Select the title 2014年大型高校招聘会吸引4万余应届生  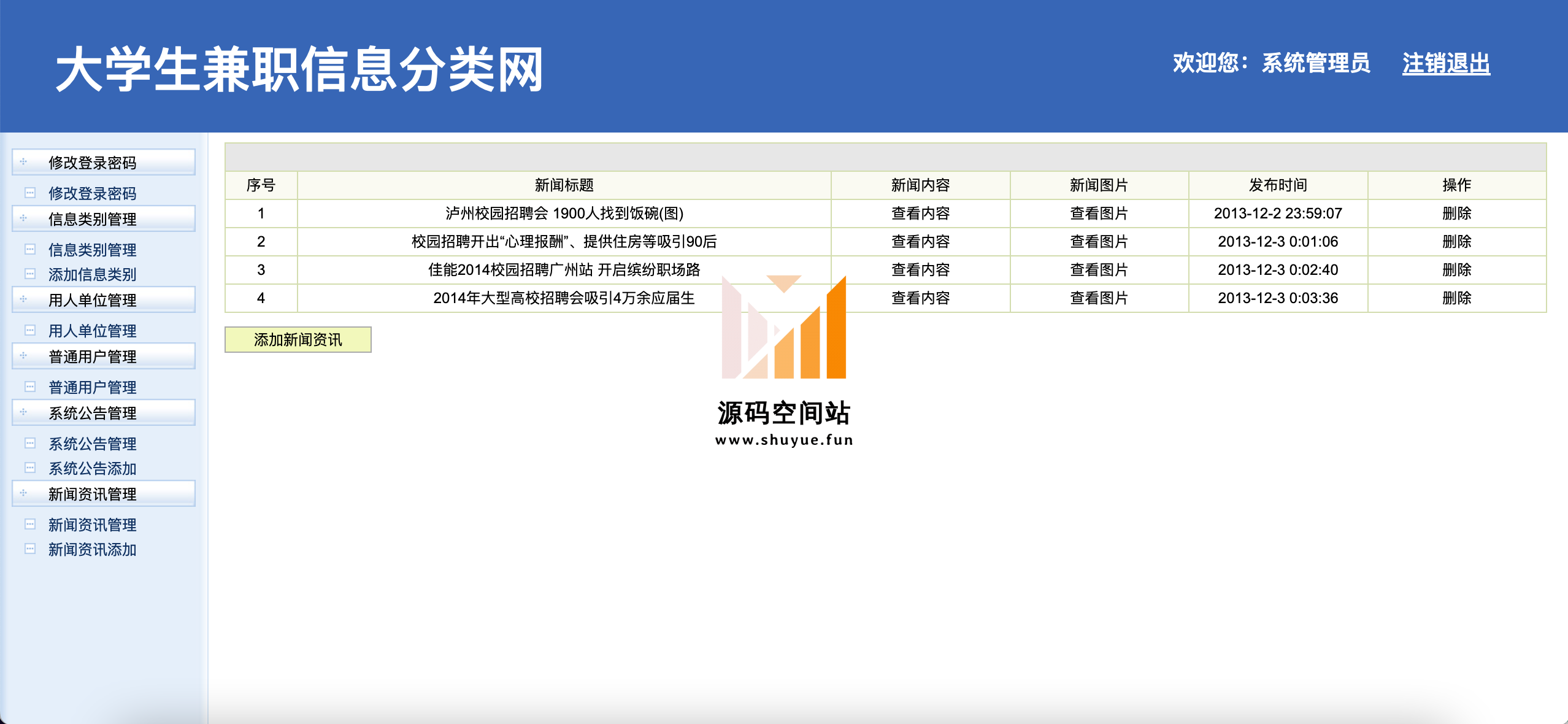564,298
